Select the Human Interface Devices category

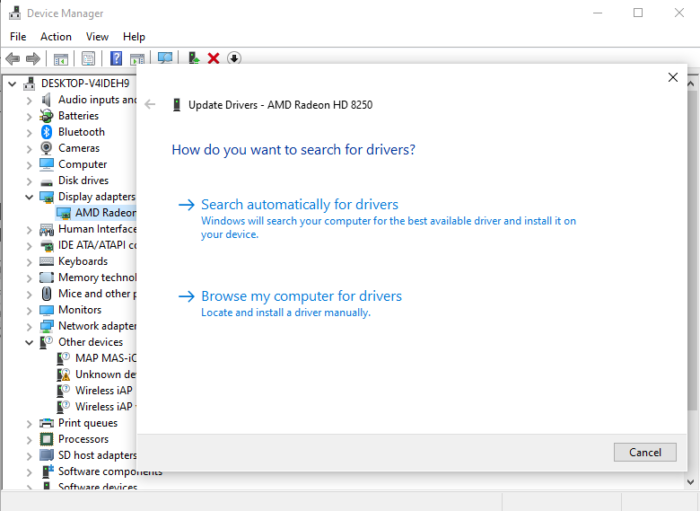pyautogui.click(x=97, y=229)
